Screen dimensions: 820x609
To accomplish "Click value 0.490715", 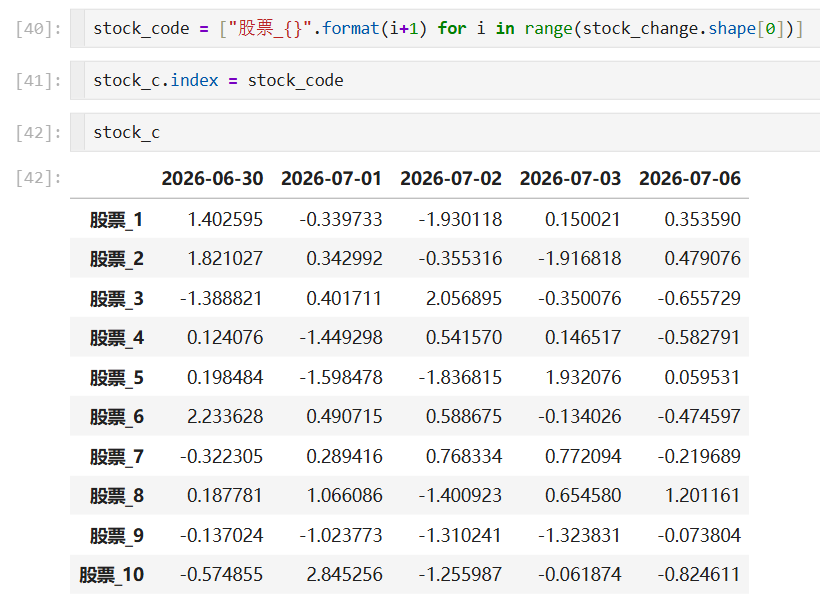I will [344, 417].
